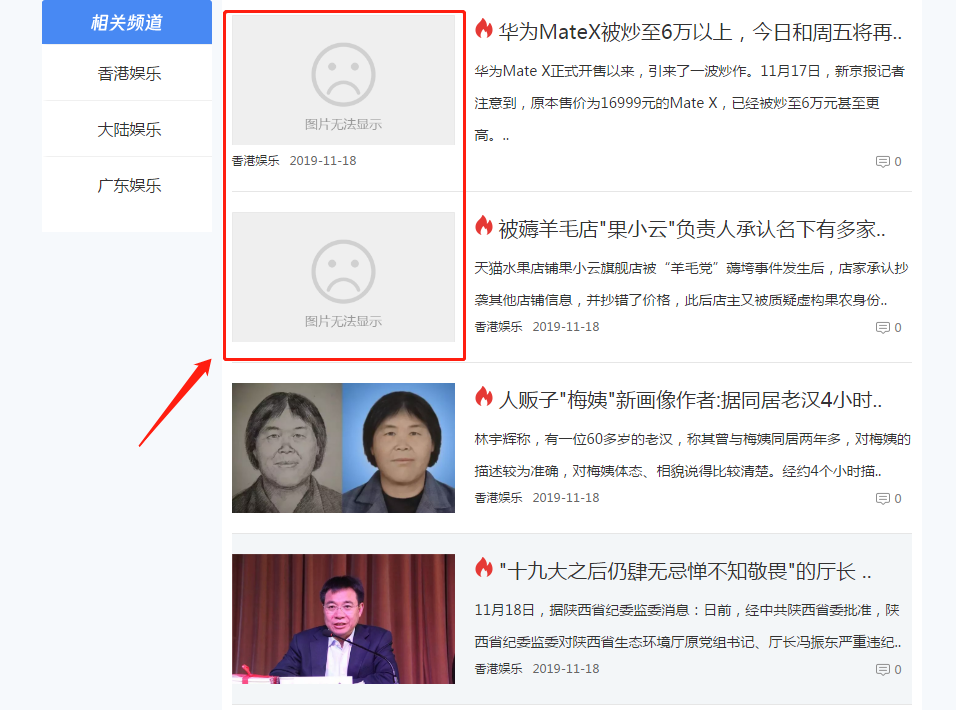
Task: Click flame icon beside 十九大 headline
Action: 484,569
